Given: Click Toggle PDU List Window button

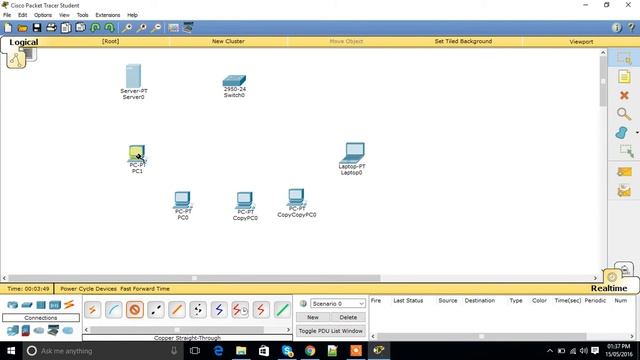Looking at the screenshot, I should (331, 331).
